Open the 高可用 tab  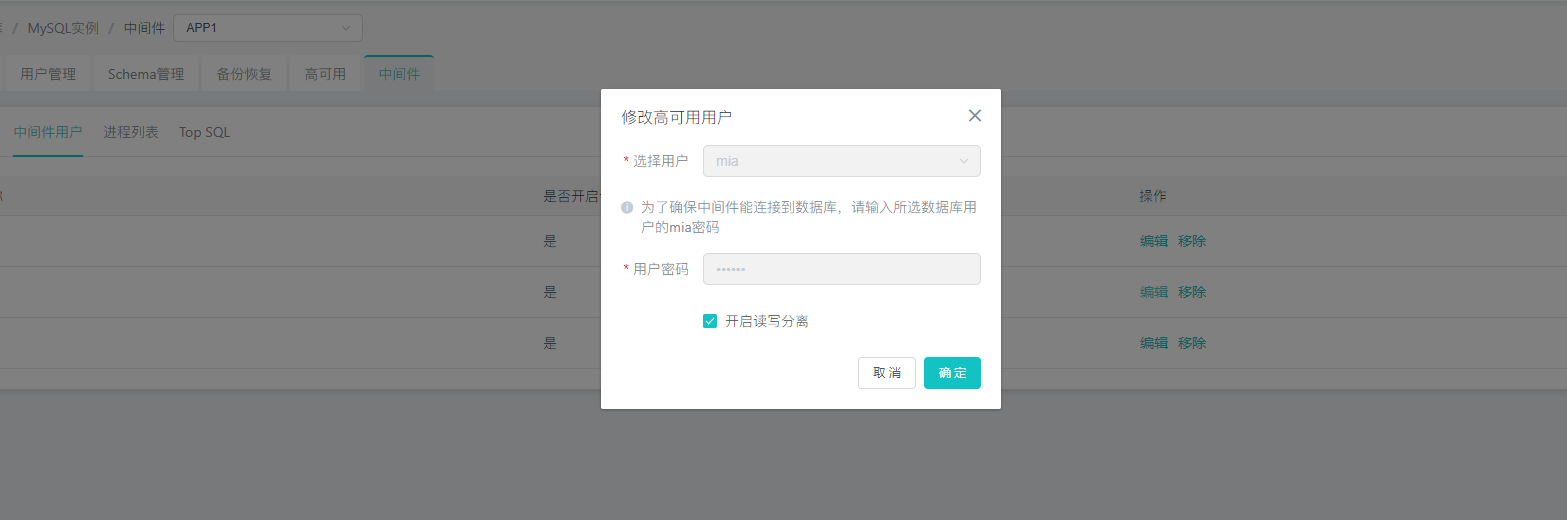click(325, 74)
